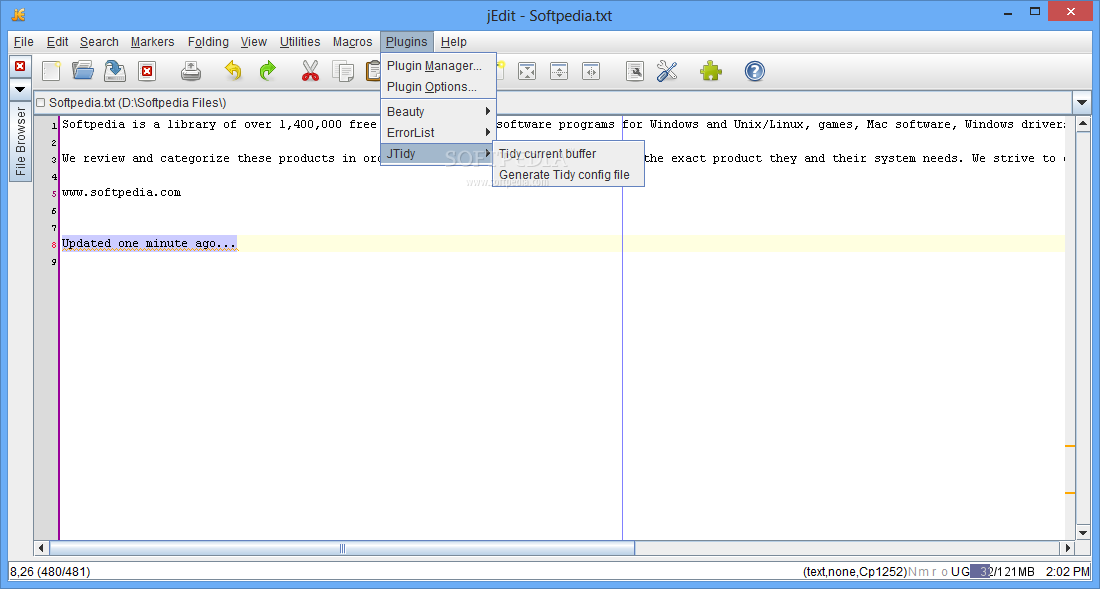
Task: Click line number 8 in the gutter
Action: [x=53, y=245]
